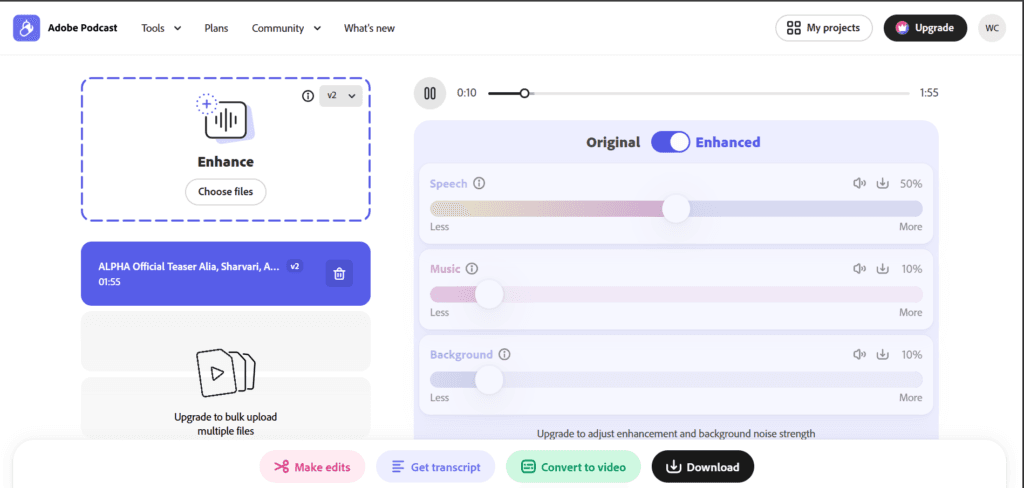This screenshot has width=1024, height=488.
Task: Click the Background 10% value
Action: pyautogui.click(x=911, y=355)
